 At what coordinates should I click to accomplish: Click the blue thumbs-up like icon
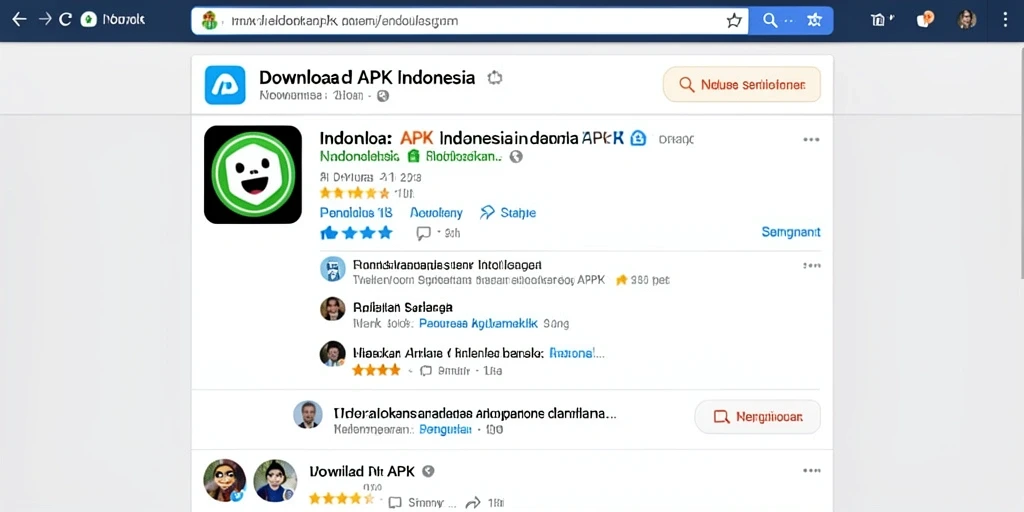(x=328, y=232)
